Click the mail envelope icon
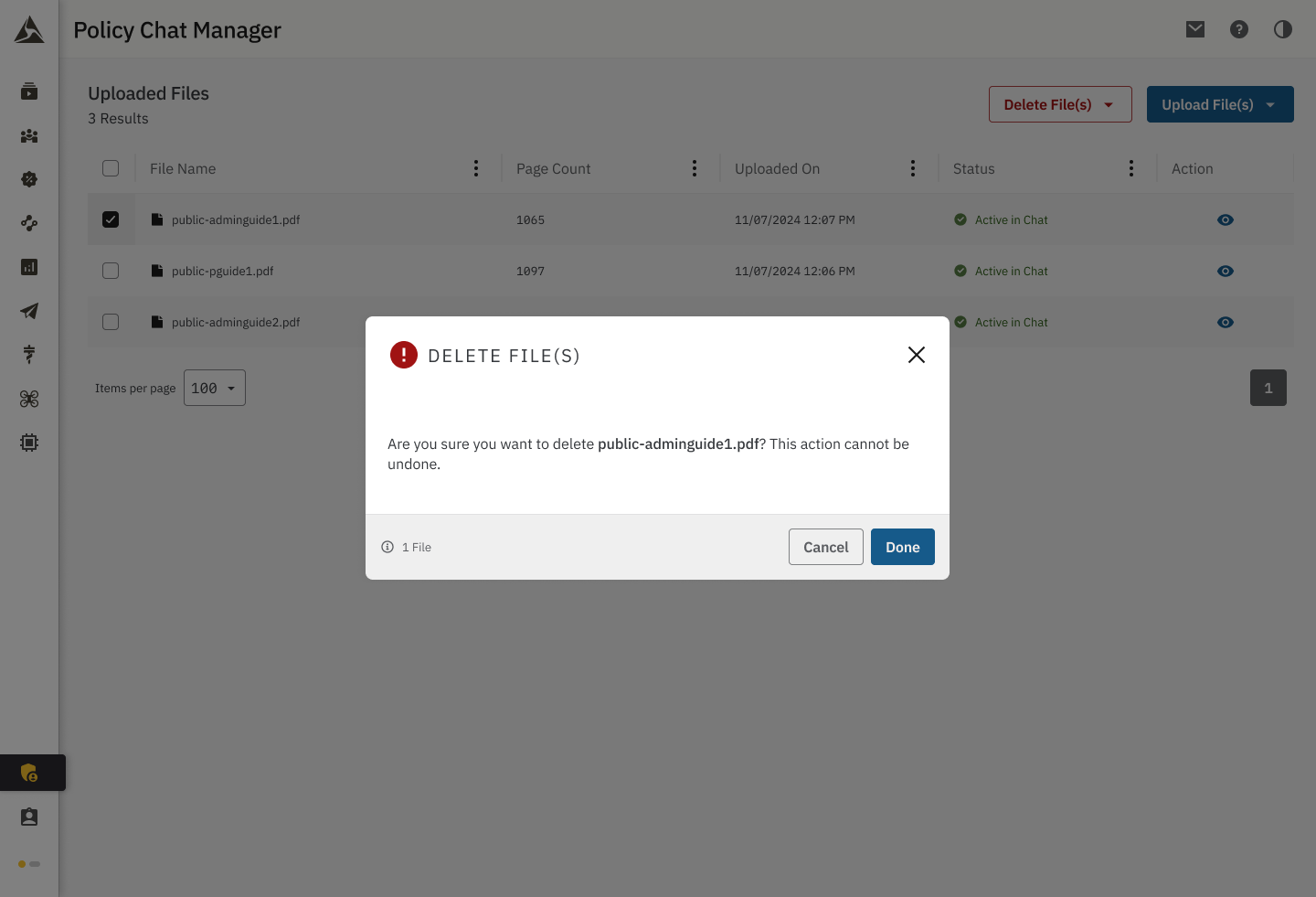Screen dimensions: 1316x897 point(1195,29)
